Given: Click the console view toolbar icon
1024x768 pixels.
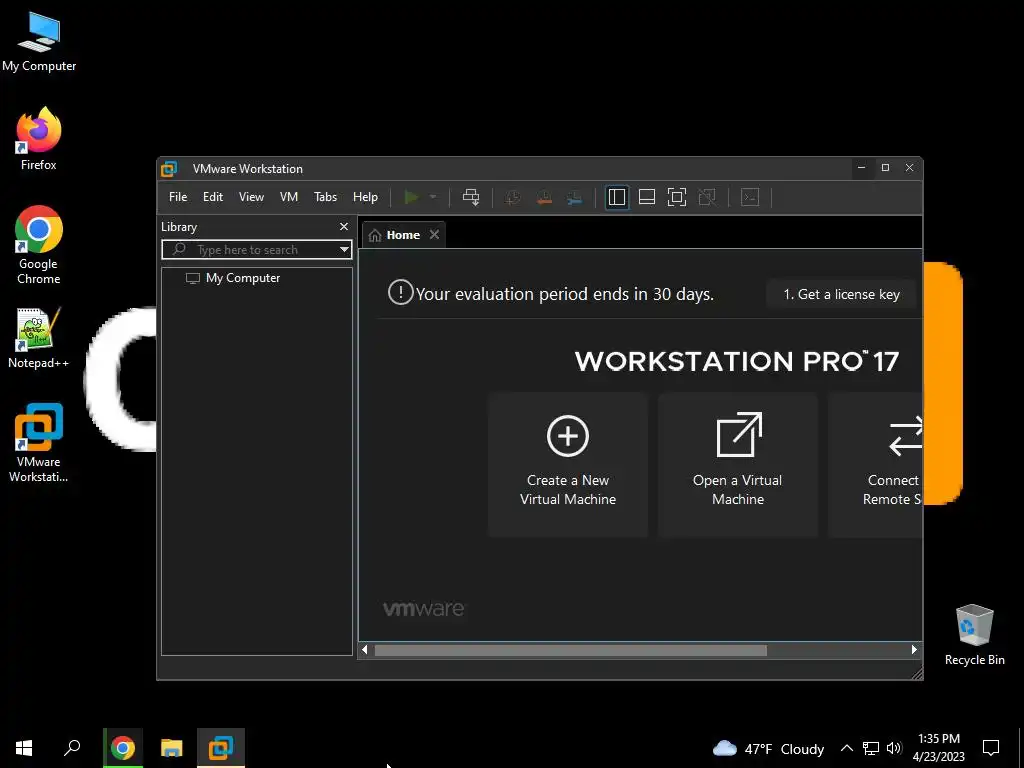Looking at the screenshot, I should coord(750,197).
